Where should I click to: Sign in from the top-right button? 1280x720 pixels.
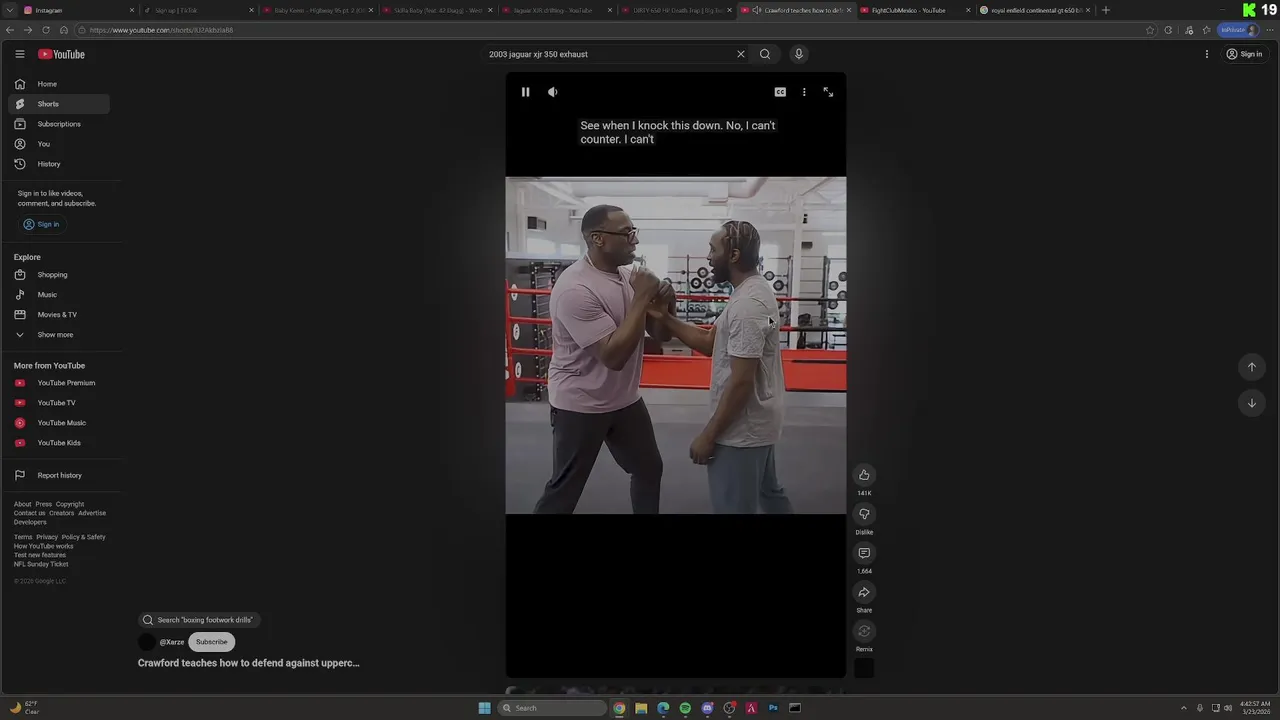pyautogui.click(x=1244, y=54)
